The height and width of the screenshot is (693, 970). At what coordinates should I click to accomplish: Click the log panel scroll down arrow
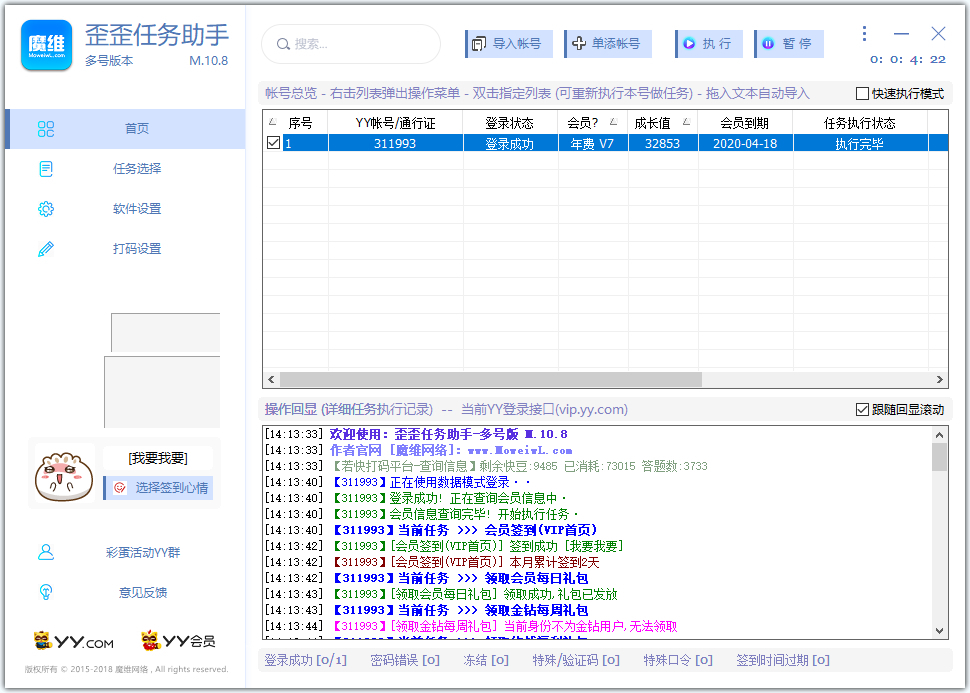(x=939, y=631)
